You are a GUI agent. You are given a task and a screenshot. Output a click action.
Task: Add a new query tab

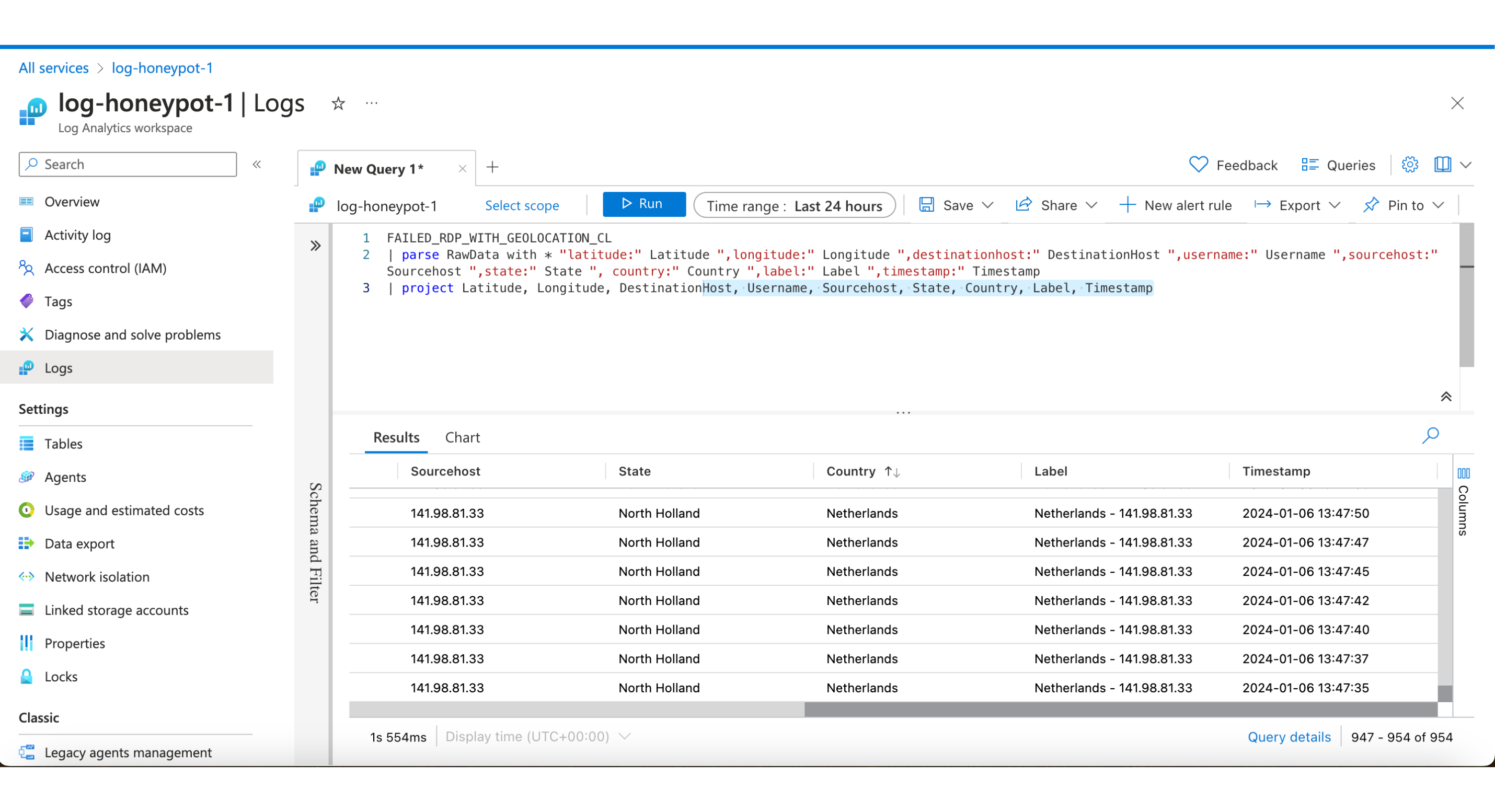pos(492,167)
